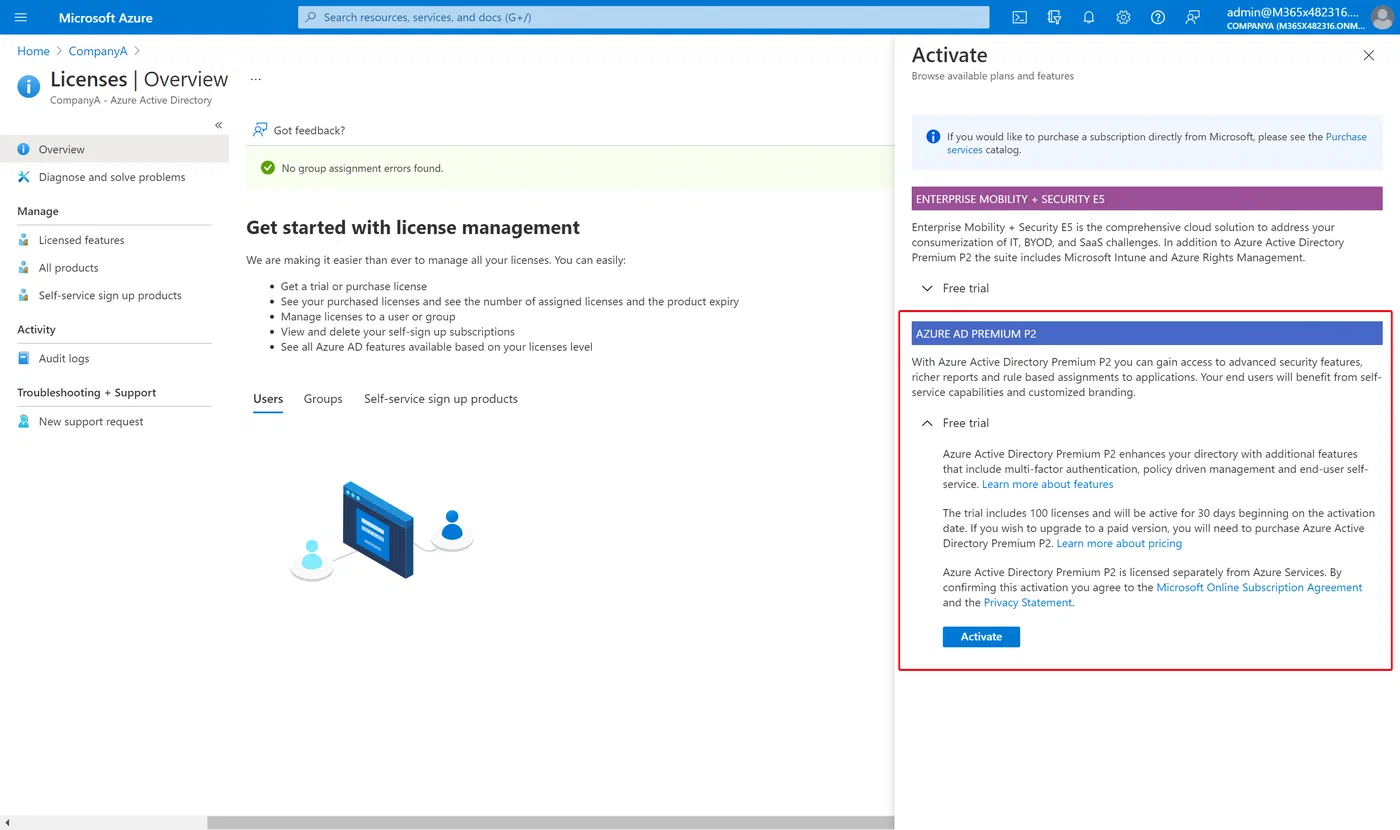1400x830 pixels.
Task: Click the Got feedback icon
Action: (x=260, y=130)
